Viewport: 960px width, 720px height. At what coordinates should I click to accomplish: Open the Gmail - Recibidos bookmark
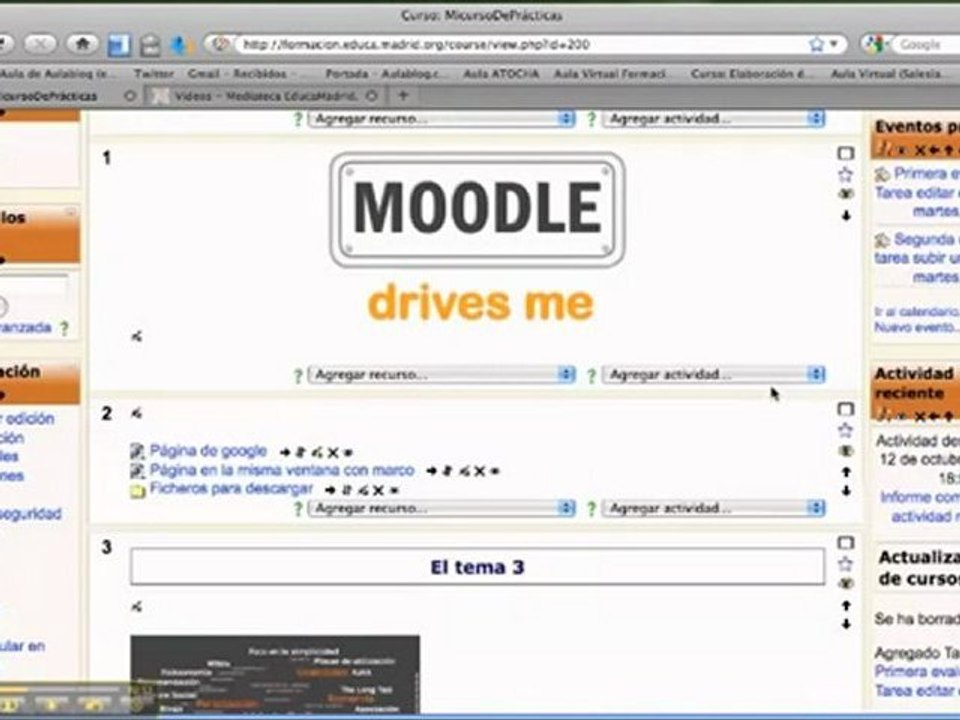point(237,73)
